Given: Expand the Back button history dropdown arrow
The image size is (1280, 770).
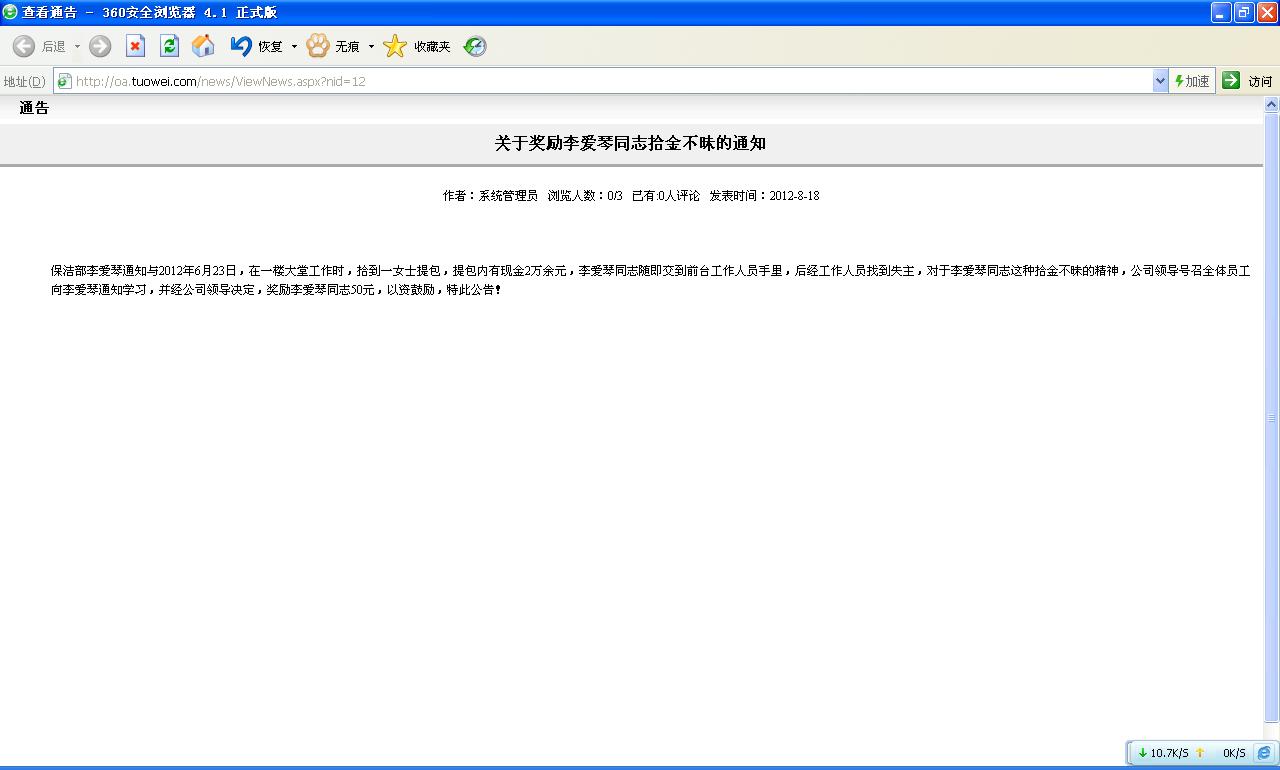Looking at the screenshot, I should [78, 47].
